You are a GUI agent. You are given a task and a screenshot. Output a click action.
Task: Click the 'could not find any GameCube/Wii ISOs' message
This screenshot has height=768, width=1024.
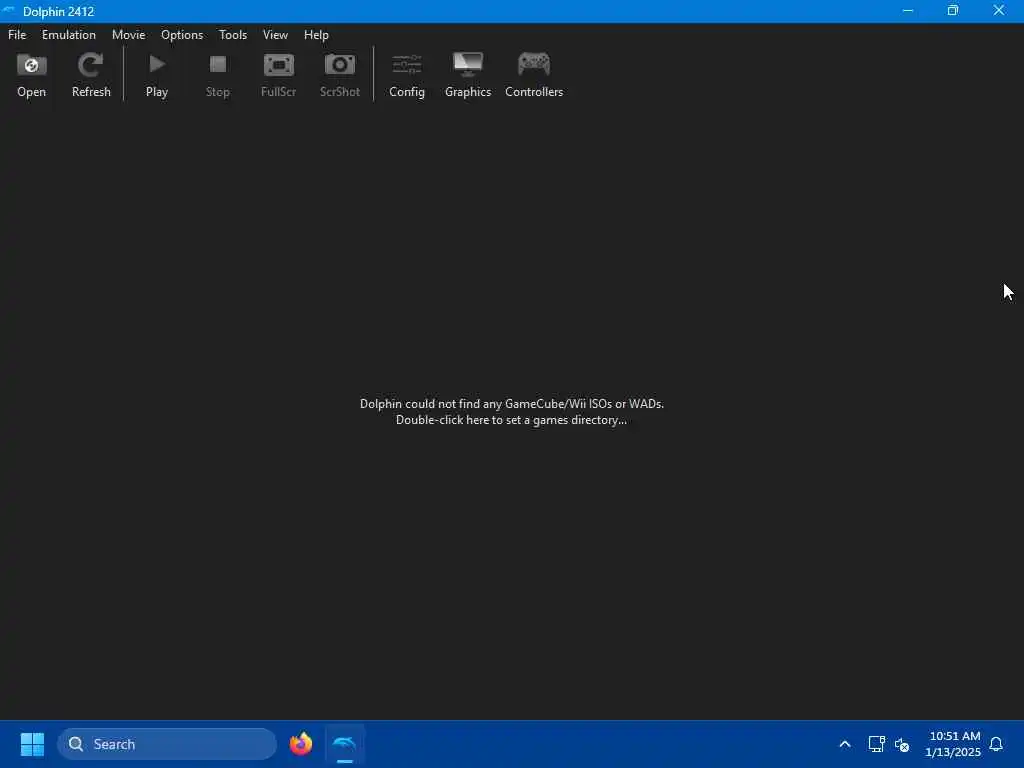[511, 404]
